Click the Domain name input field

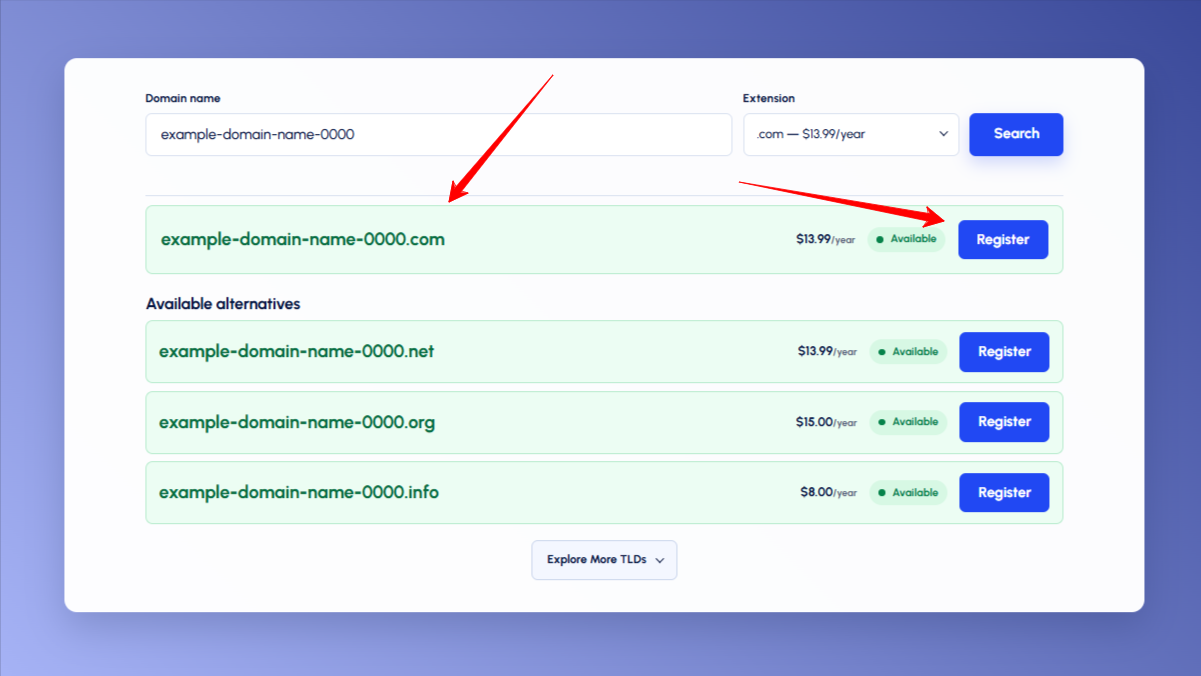pos(439,134)
